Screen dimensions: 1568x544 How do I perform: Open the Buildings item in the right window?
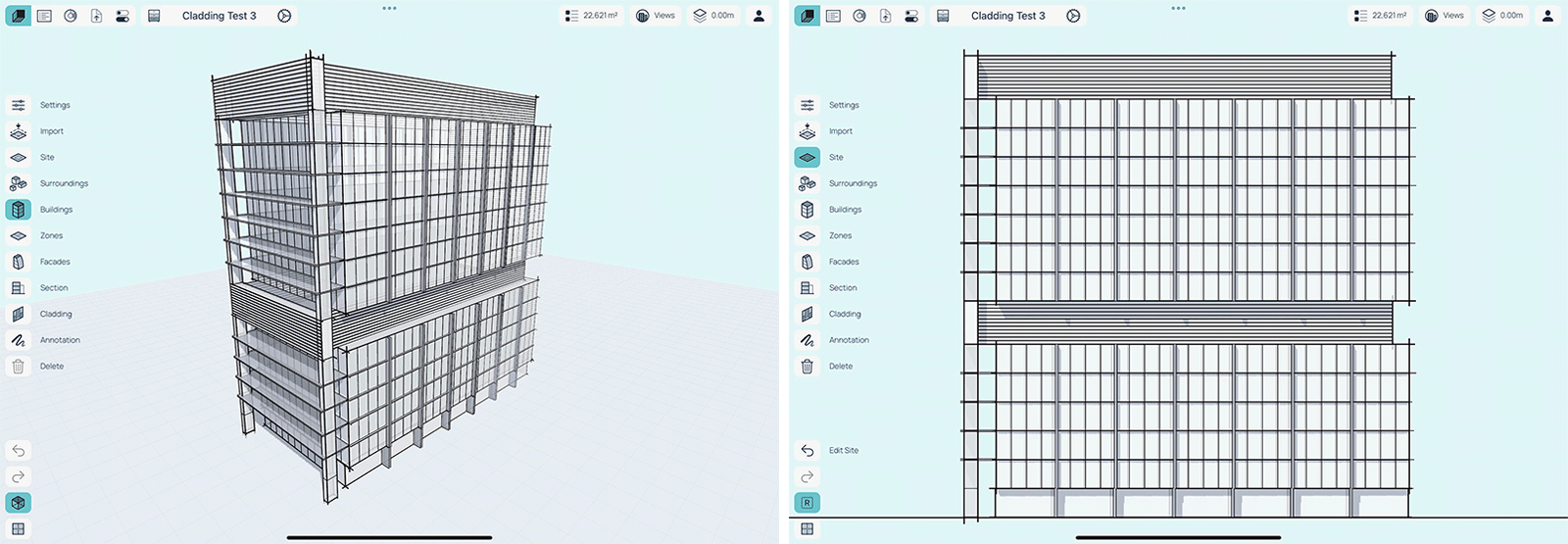pyautogui.click(x=808, y=210)
